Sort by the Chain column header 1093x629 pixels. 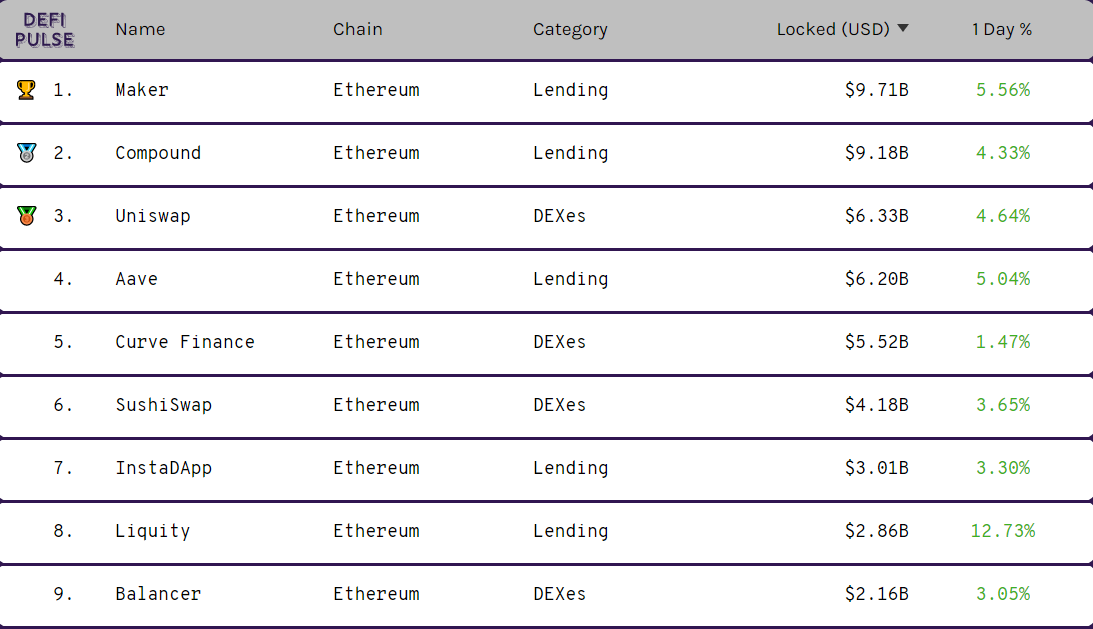pos(357,29)
